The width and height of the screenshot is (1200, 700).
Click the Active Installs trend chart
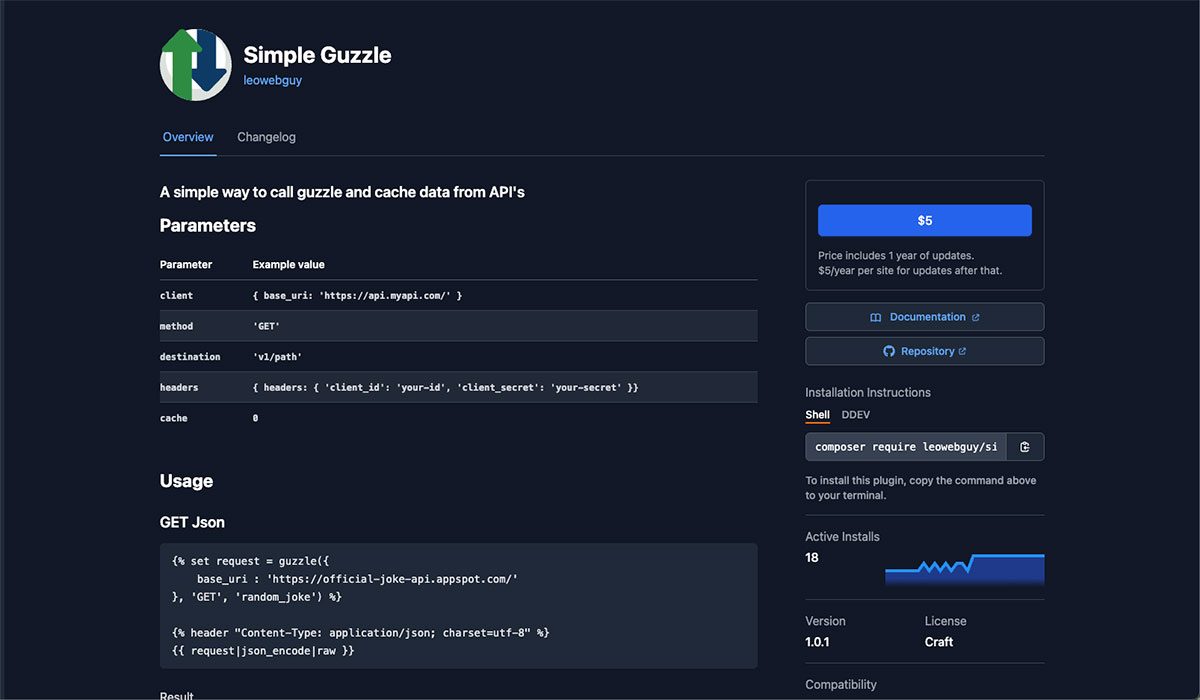coord(964,569)
